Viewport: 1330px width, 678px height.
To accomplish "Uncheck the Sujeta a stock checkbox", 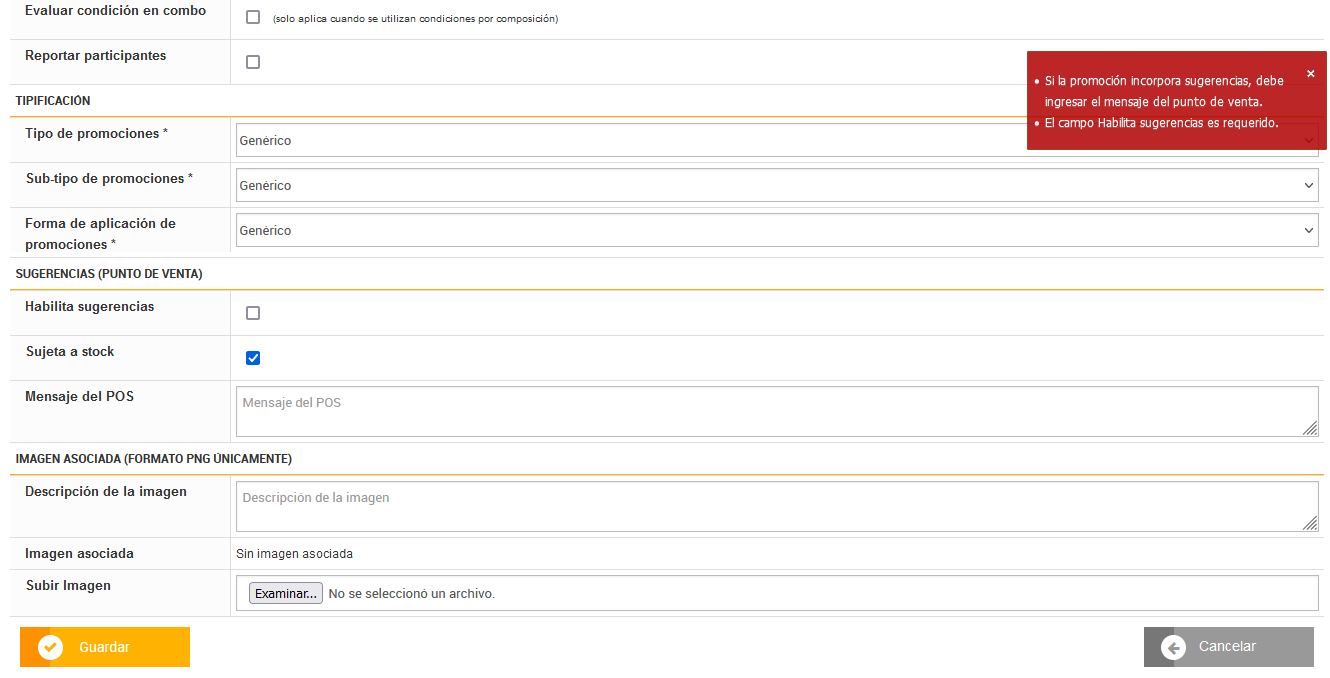I will pos(253,358).
